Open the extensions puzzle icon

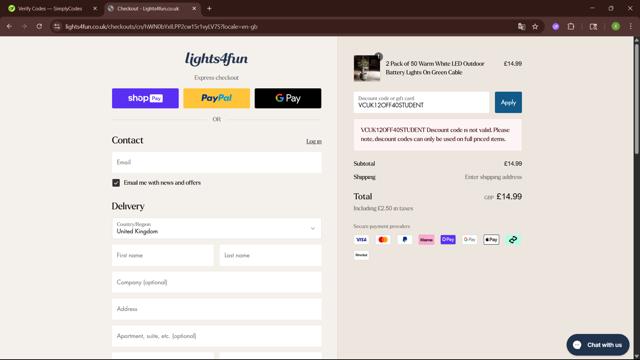[x=571, y=27]
